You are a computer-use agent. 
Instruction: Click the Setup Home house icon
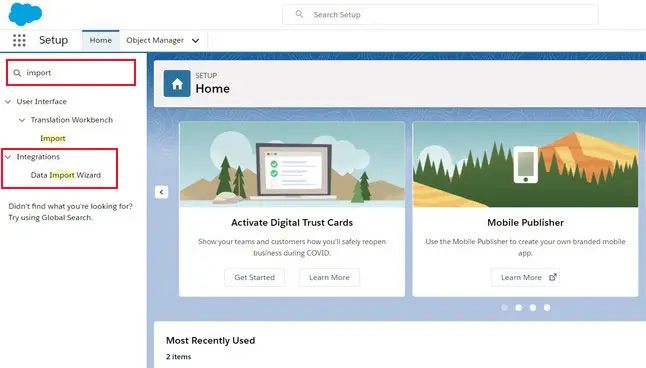coord(177,84)
